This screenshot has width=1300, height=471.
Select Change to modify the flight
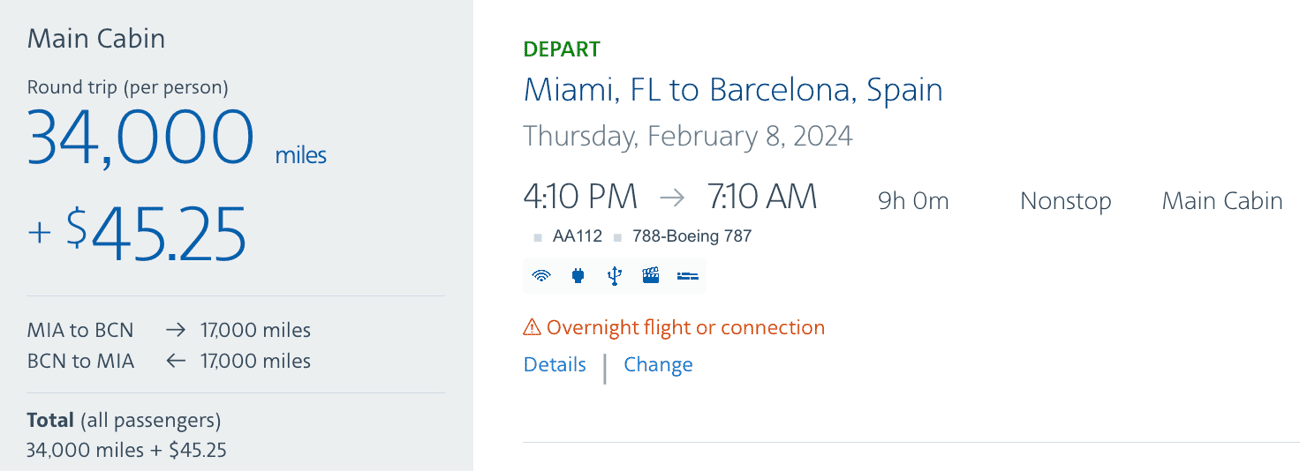click(x=658, y=364)
